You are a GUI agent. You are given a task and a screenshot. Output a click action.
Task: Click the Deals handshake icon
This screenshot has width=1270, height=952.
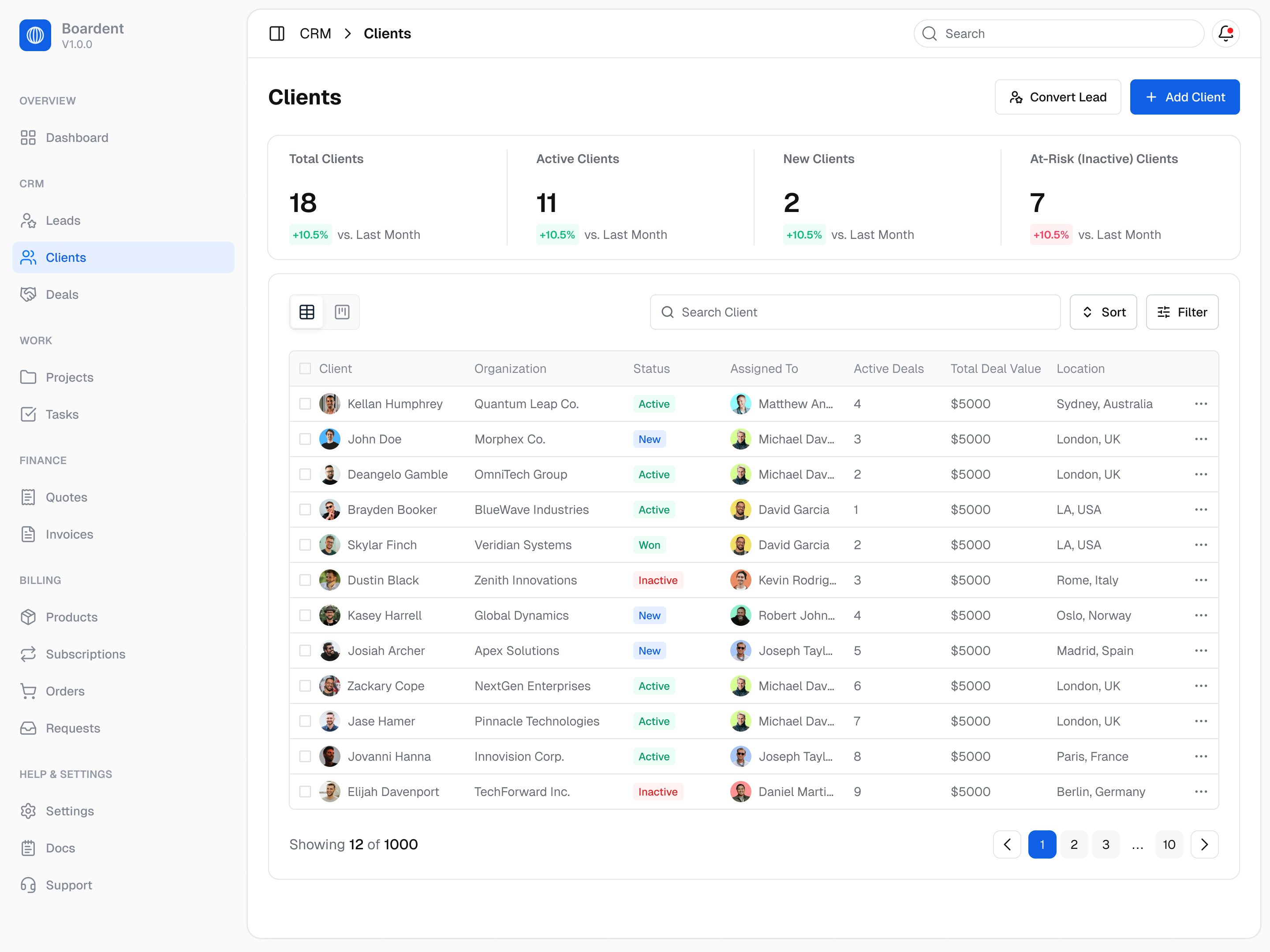(x=28, y=294)
